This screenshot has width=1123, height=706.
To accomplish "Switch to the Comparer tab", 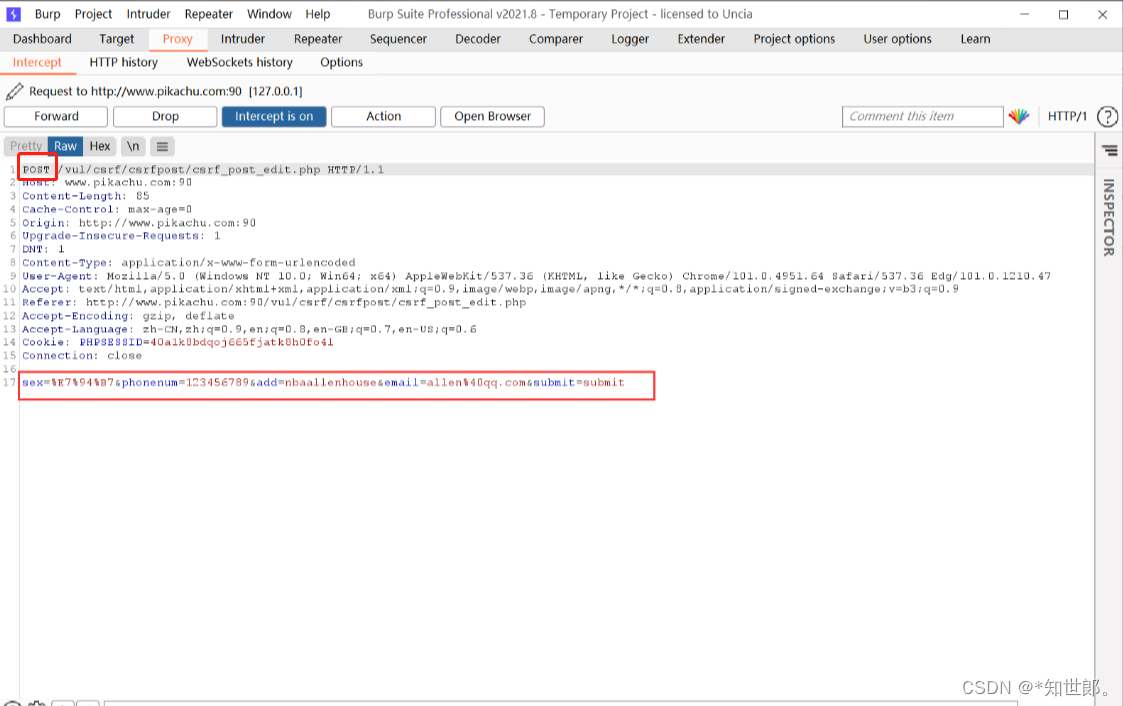I will (x=556, y=39).
